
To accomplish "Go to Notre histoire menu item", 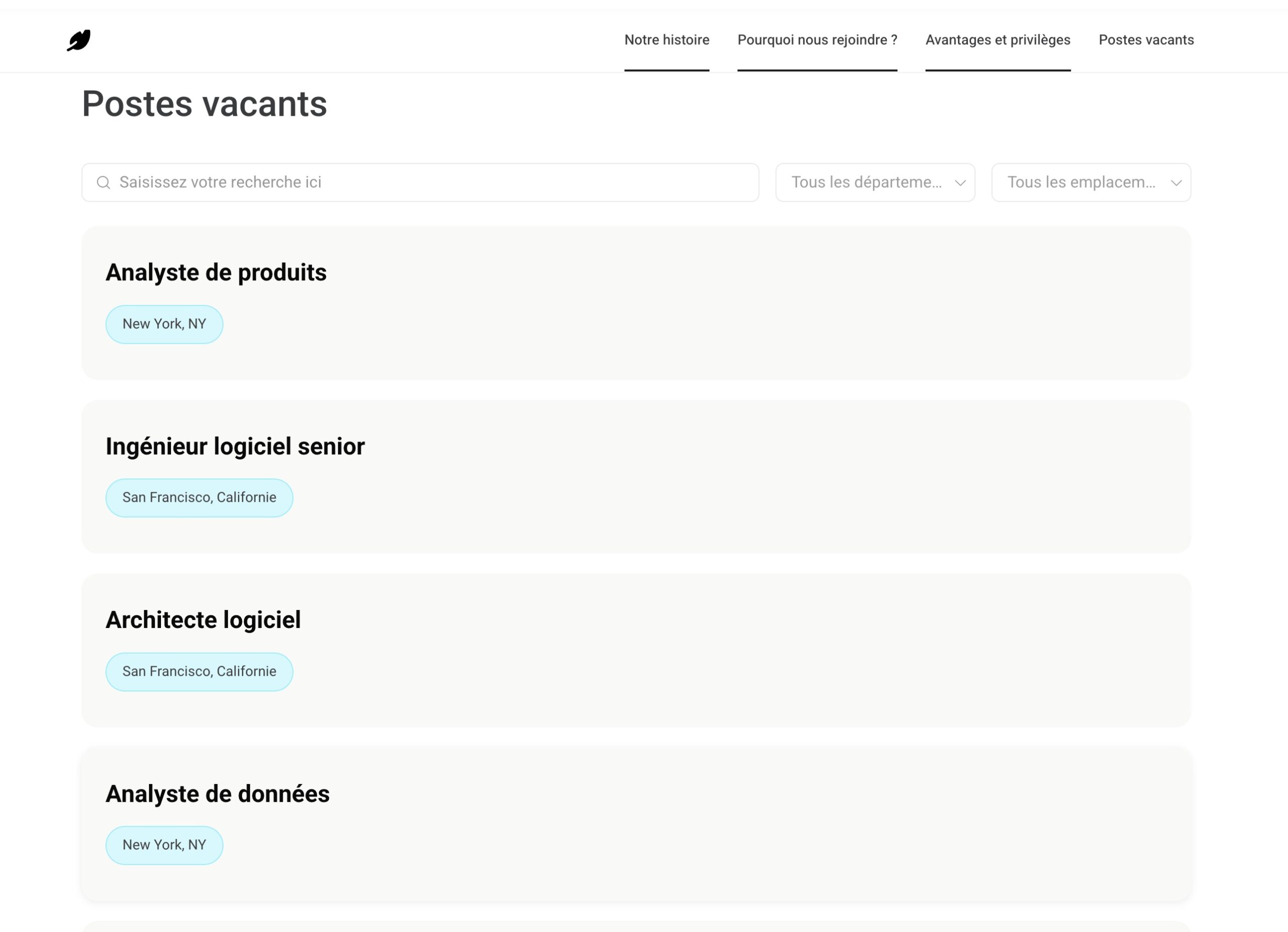I will [667, 40].
